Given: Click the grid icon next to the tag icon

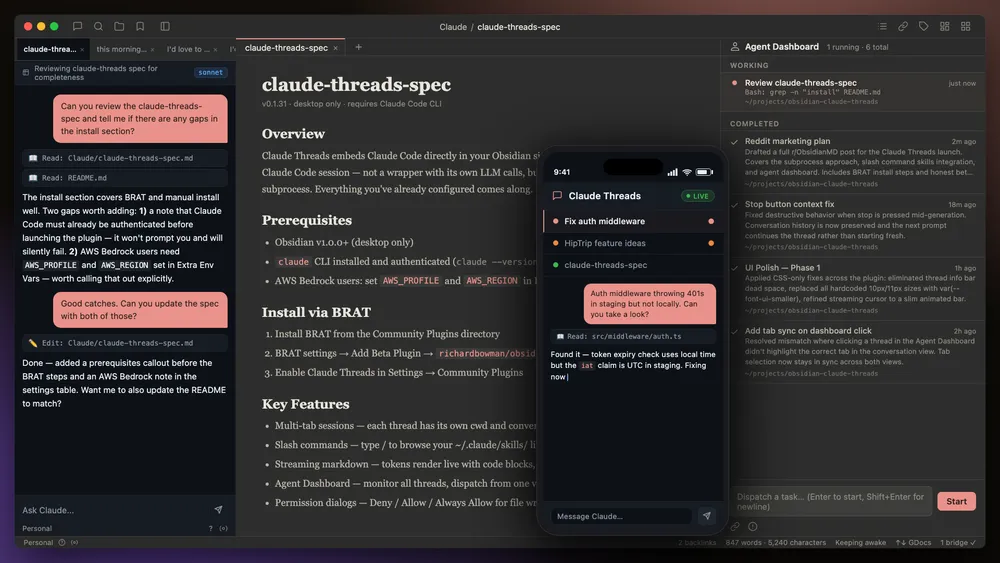Looking at the screenshot, I should coord(945,26).
